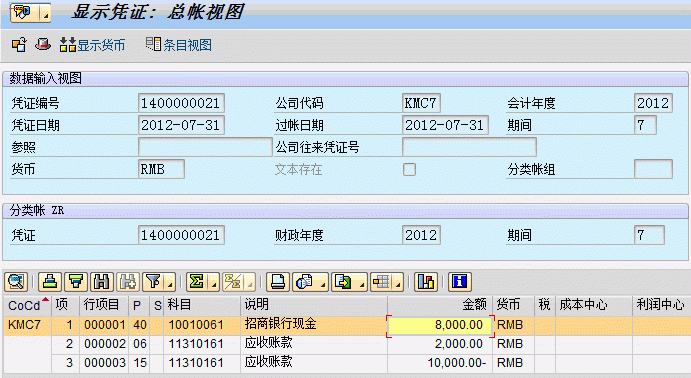This screenshot has width=691, height=378.
Task: Click the 凭证日期 field
Action: coord(181,125)
